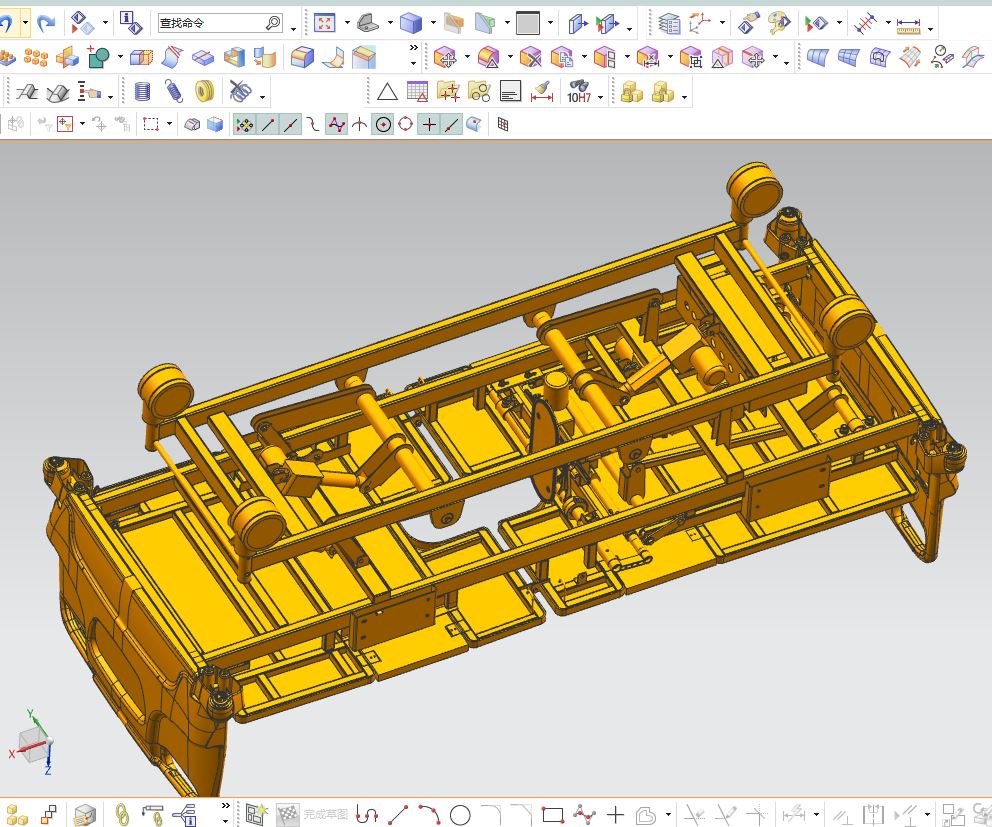992x827 pixels.
Task: Click the sketch Line tool
Action: [x=398, y=814]
